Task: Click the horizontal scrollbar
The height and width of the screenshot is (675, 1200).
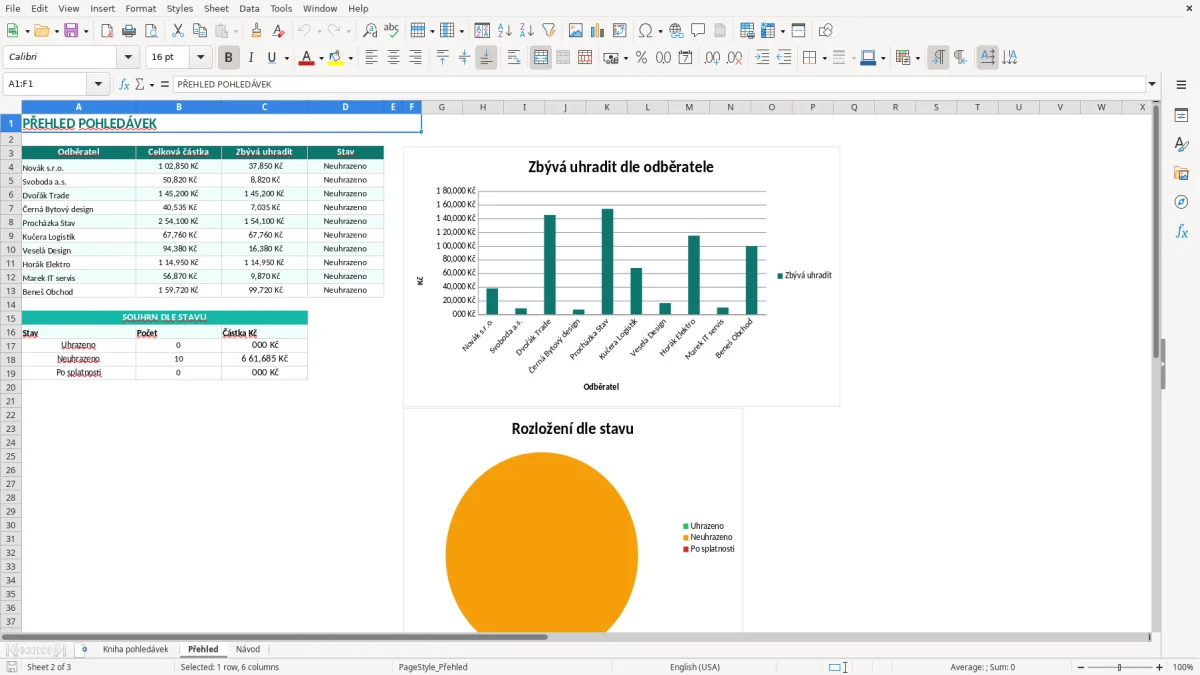Action: coord(274,636)
